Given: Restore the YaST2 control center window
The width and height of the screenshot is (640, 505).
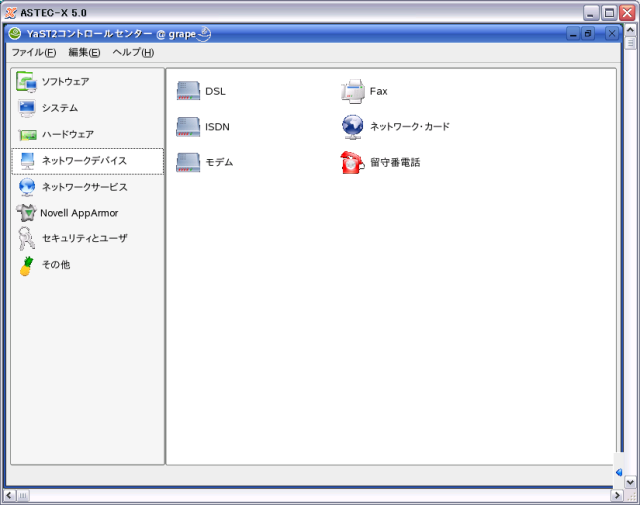Looking at the screenshot, I should point(588,33).
